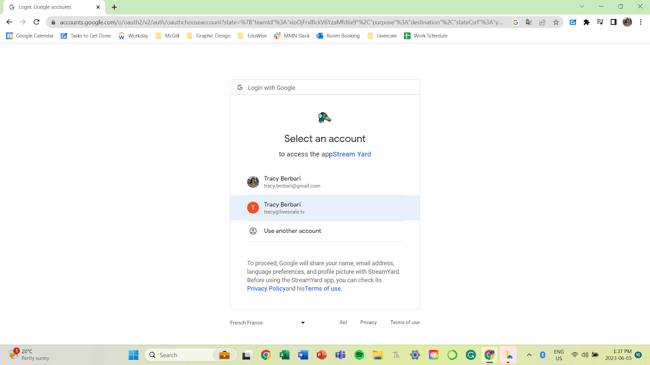Open the Settings gear in the taskbar
The width and height of the screenshot is (650, 365).
415,355
